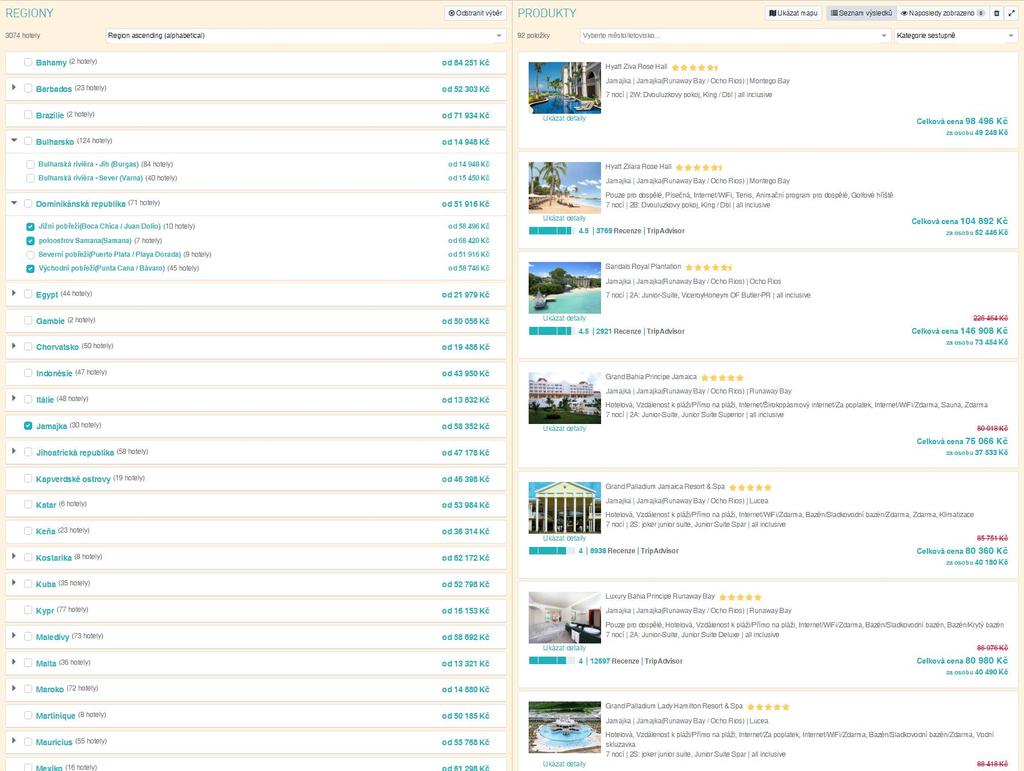Check the Bahamy region checkbox
The image size is (1024, 771).
28,62
